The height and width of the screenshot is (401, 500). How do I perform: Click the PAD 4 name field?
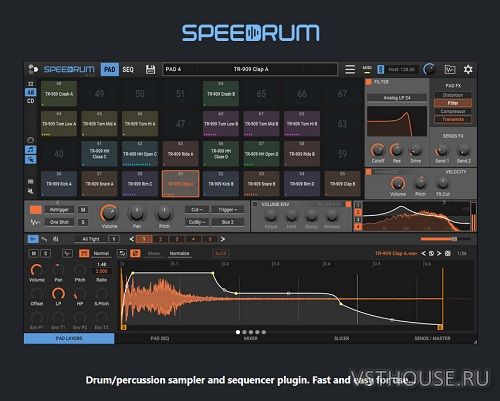[180, 69]
